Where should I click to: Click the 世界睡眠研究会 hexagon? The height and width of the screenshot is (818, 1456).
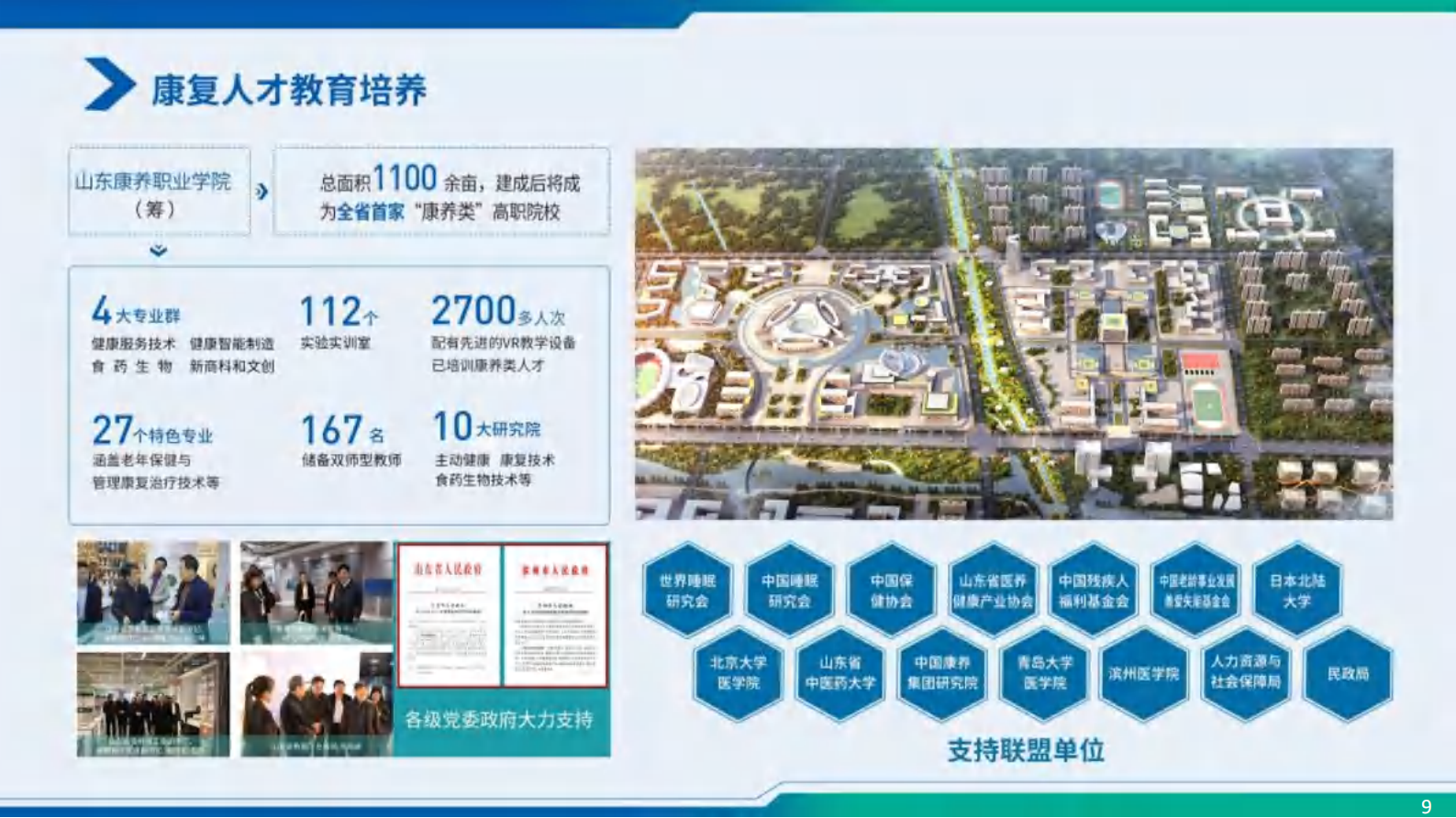point(687,591)
